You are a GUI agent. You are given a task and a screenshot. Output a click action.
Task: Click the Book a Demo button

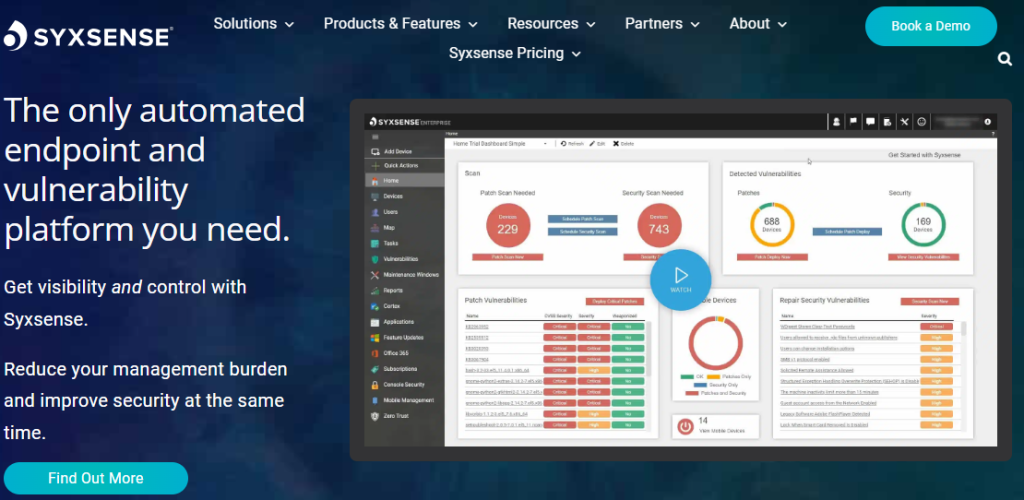click(x=930, y=26)
